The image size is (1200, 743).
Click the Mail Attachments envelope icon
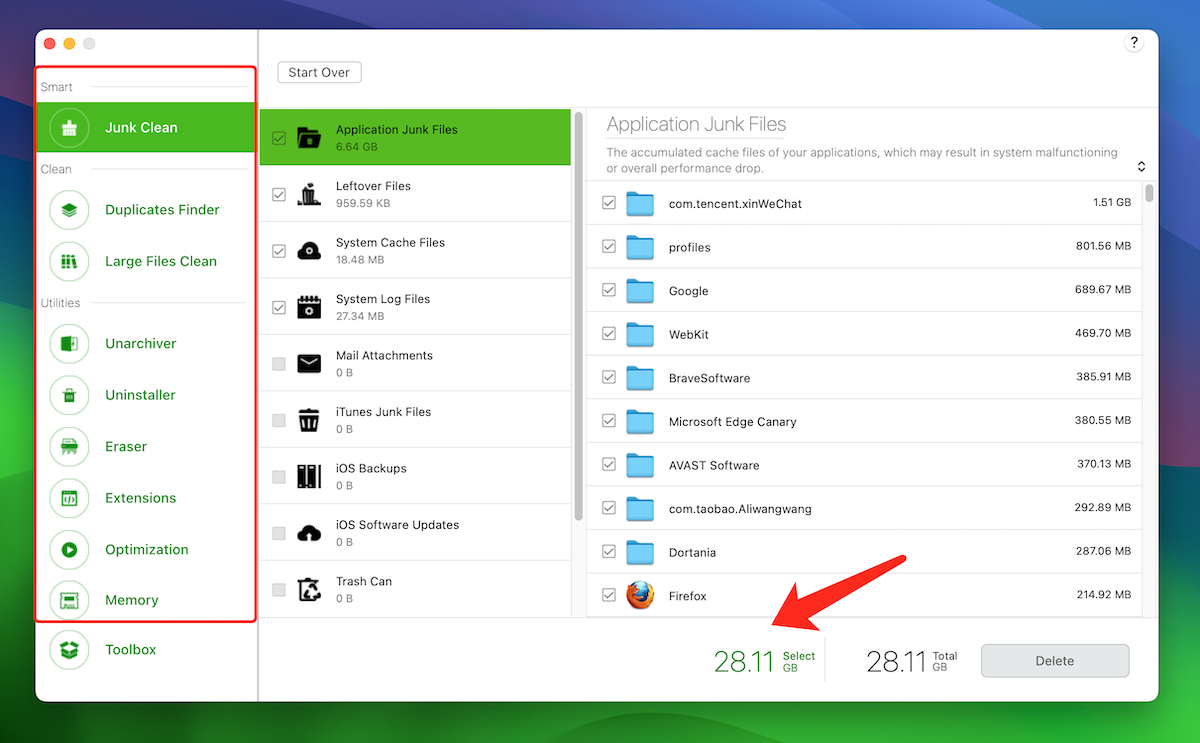coord(309,363)
